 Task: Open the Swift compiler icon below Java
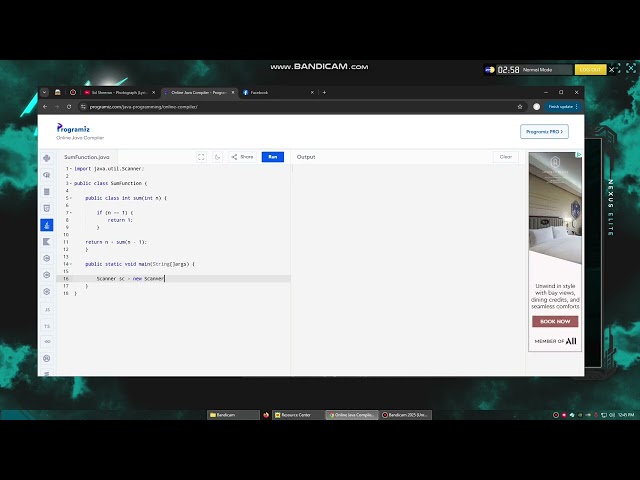[x=47, y=242]
